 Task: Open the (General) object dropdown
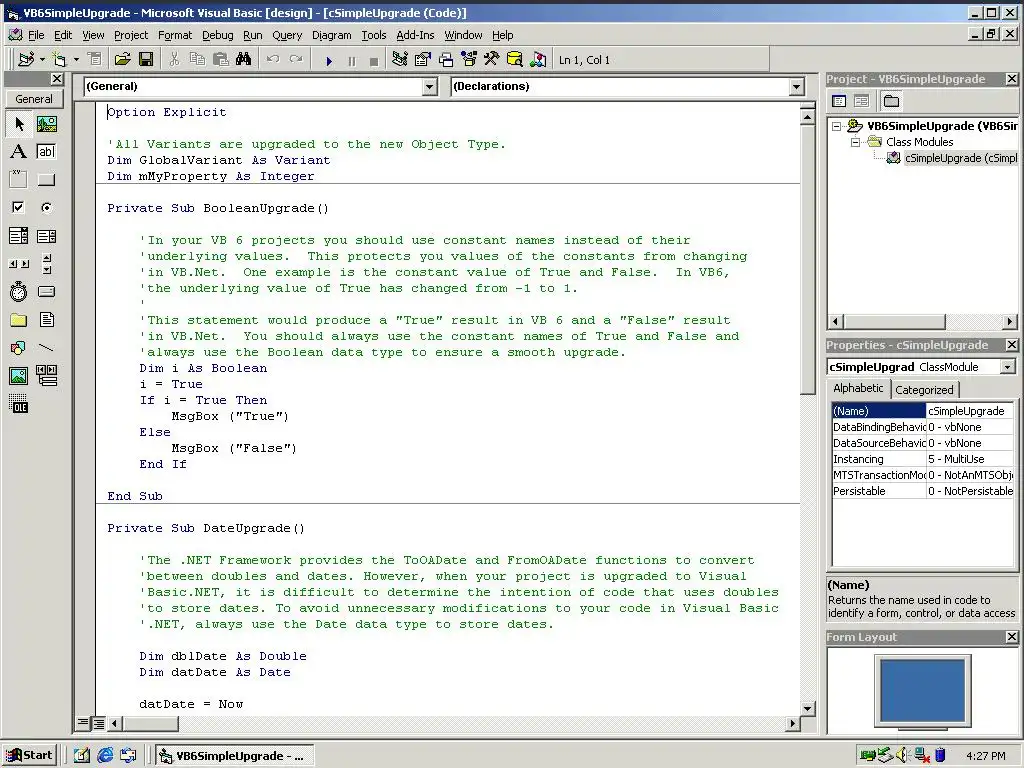(x=430, y=86)
